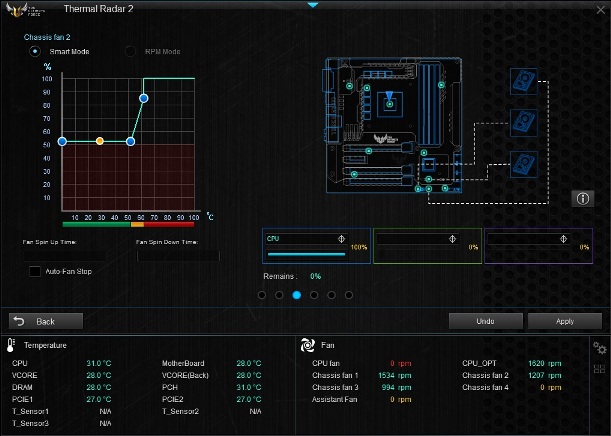Click grid layout icon below gear
Image resolution: width=611 pixels, height=436 pixels.
pyautogui.click(x=599, y=369)
